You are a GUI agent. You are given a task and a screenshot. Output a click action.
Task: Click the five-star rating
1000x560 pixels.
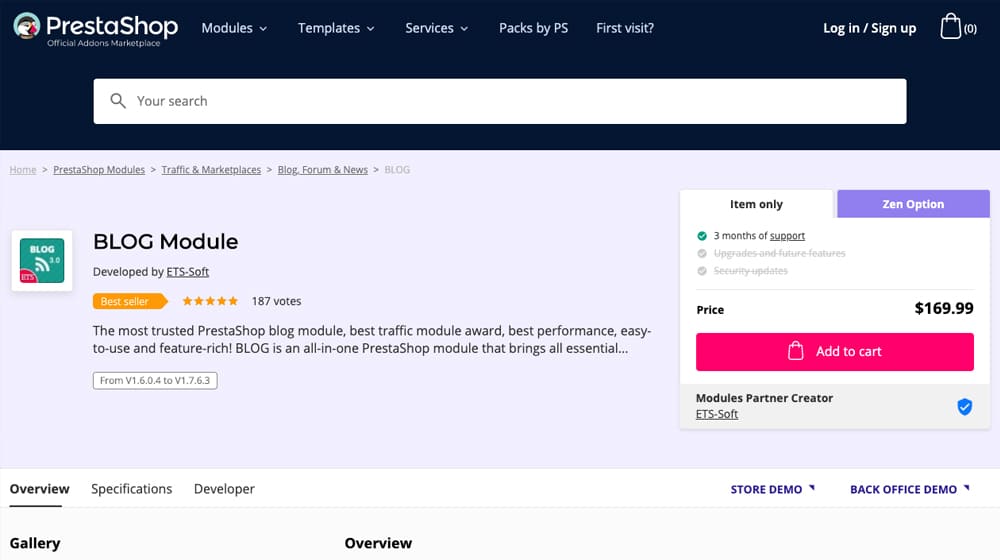[210, 301]
